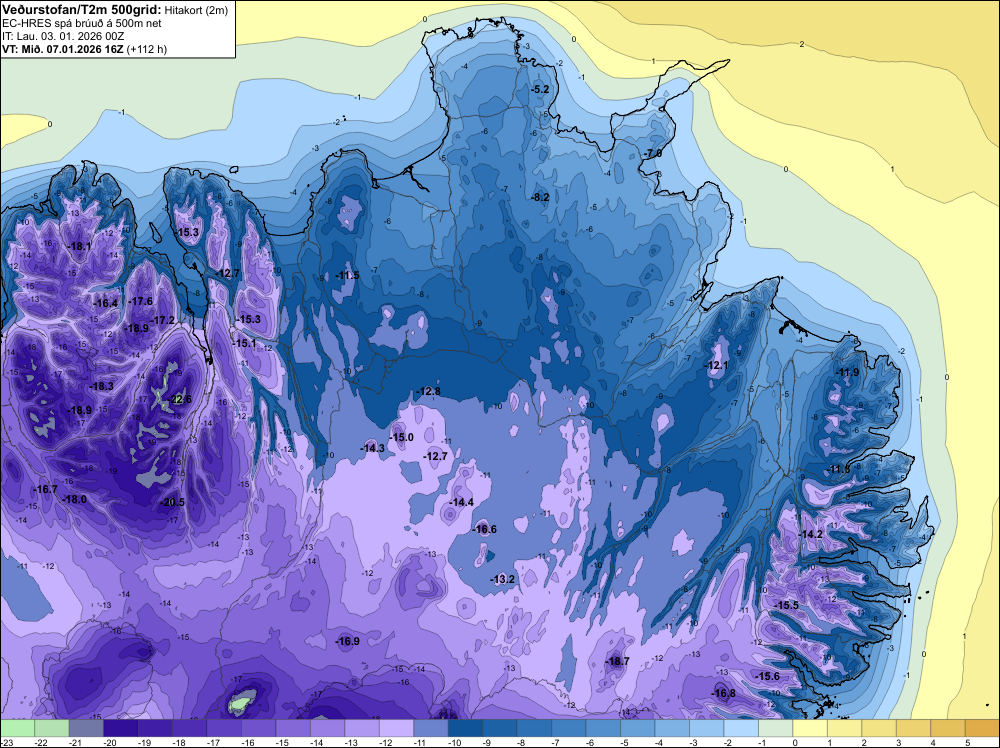
Task: Click the -15.1 temperature value
Action: coord(244,343)
